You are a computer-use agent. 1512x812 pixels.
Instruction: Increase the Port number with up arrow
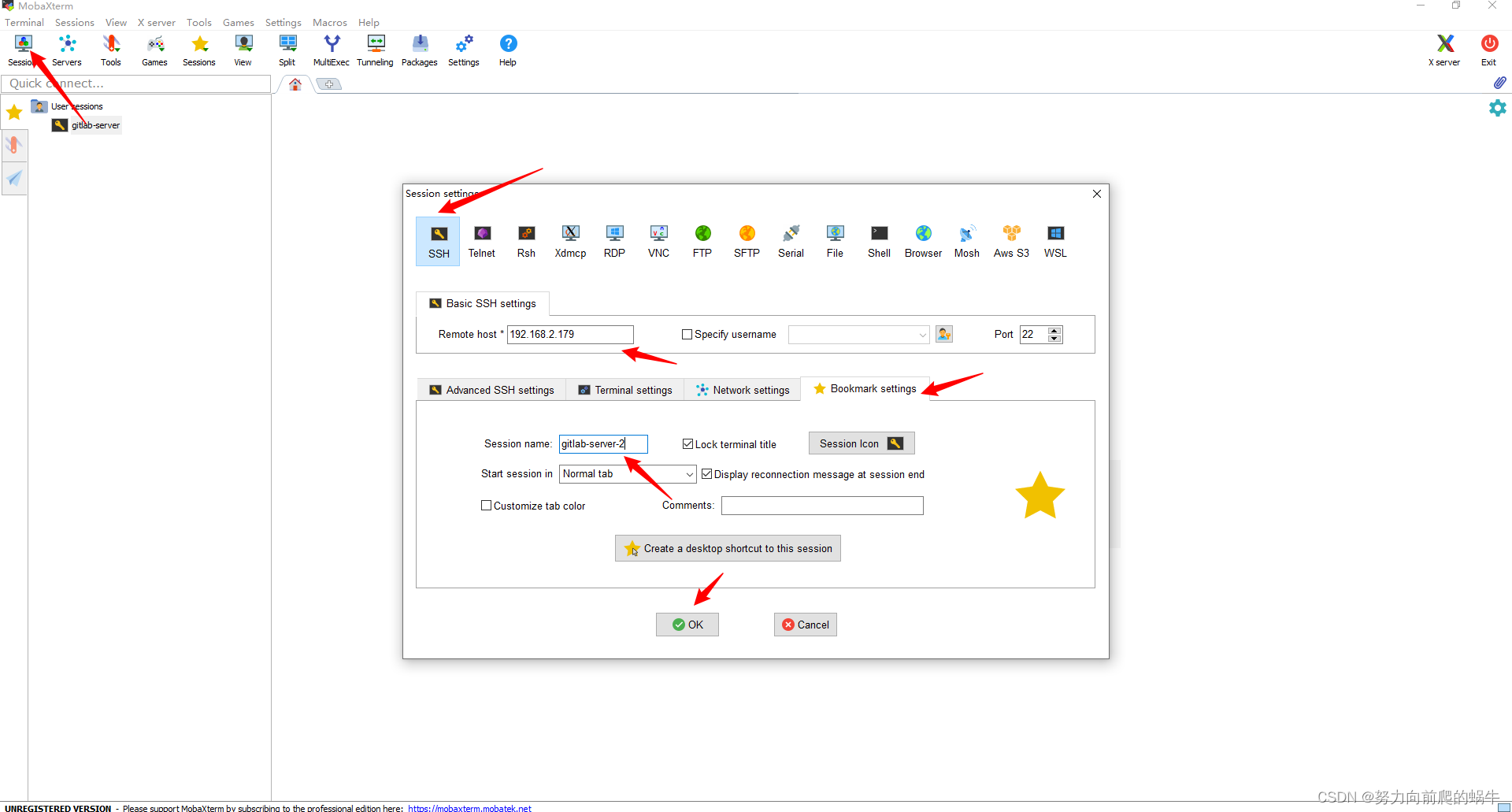pyautogui.click(x=1054, y=331)
